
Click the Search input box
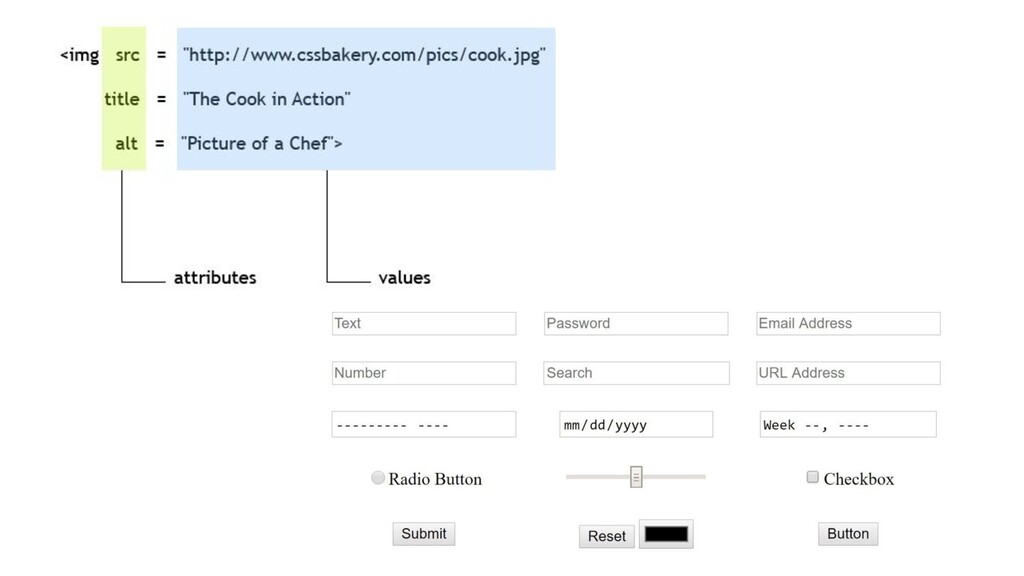(x=636, y=373)
